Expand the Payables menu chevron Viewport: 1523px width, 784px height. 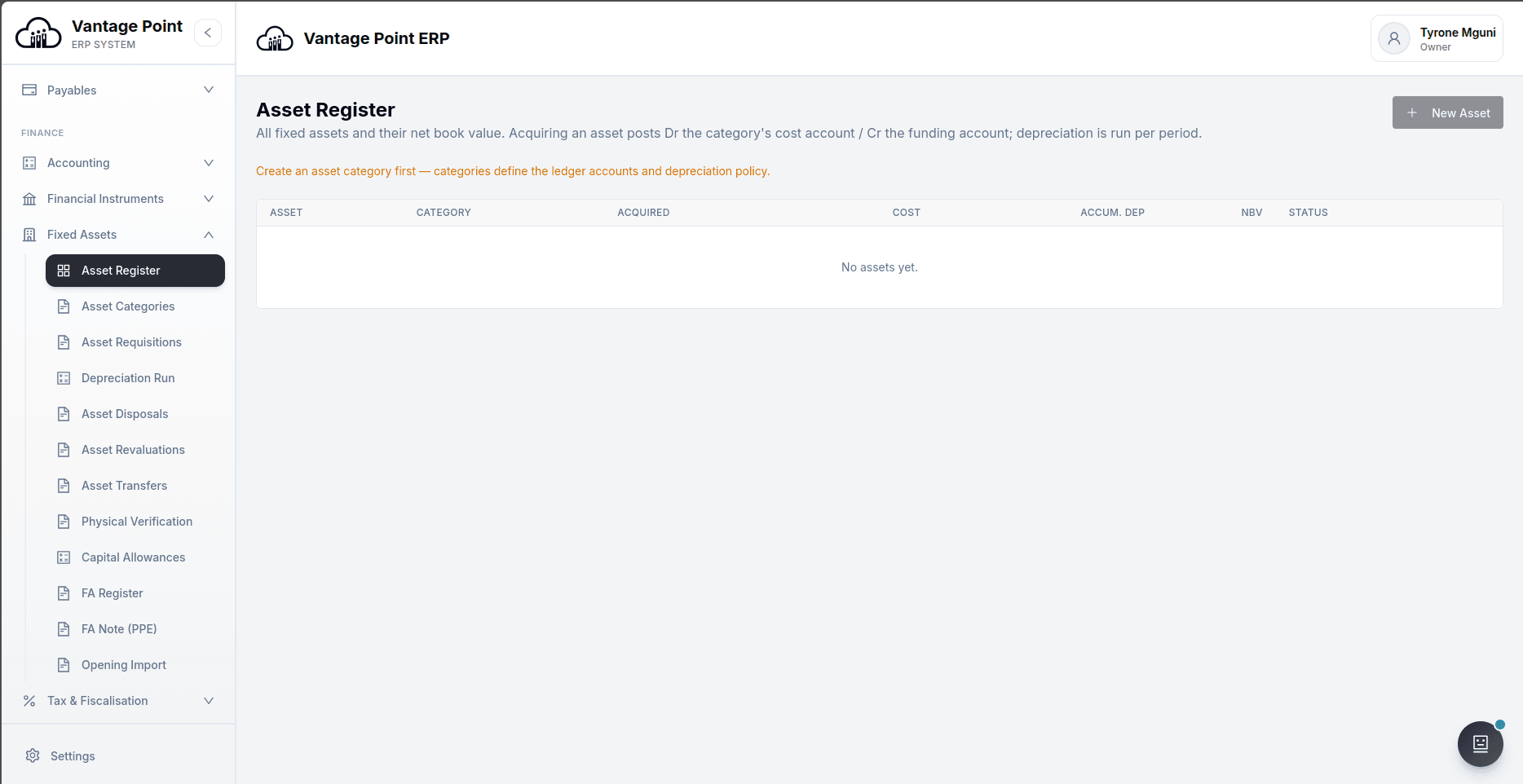209,90
